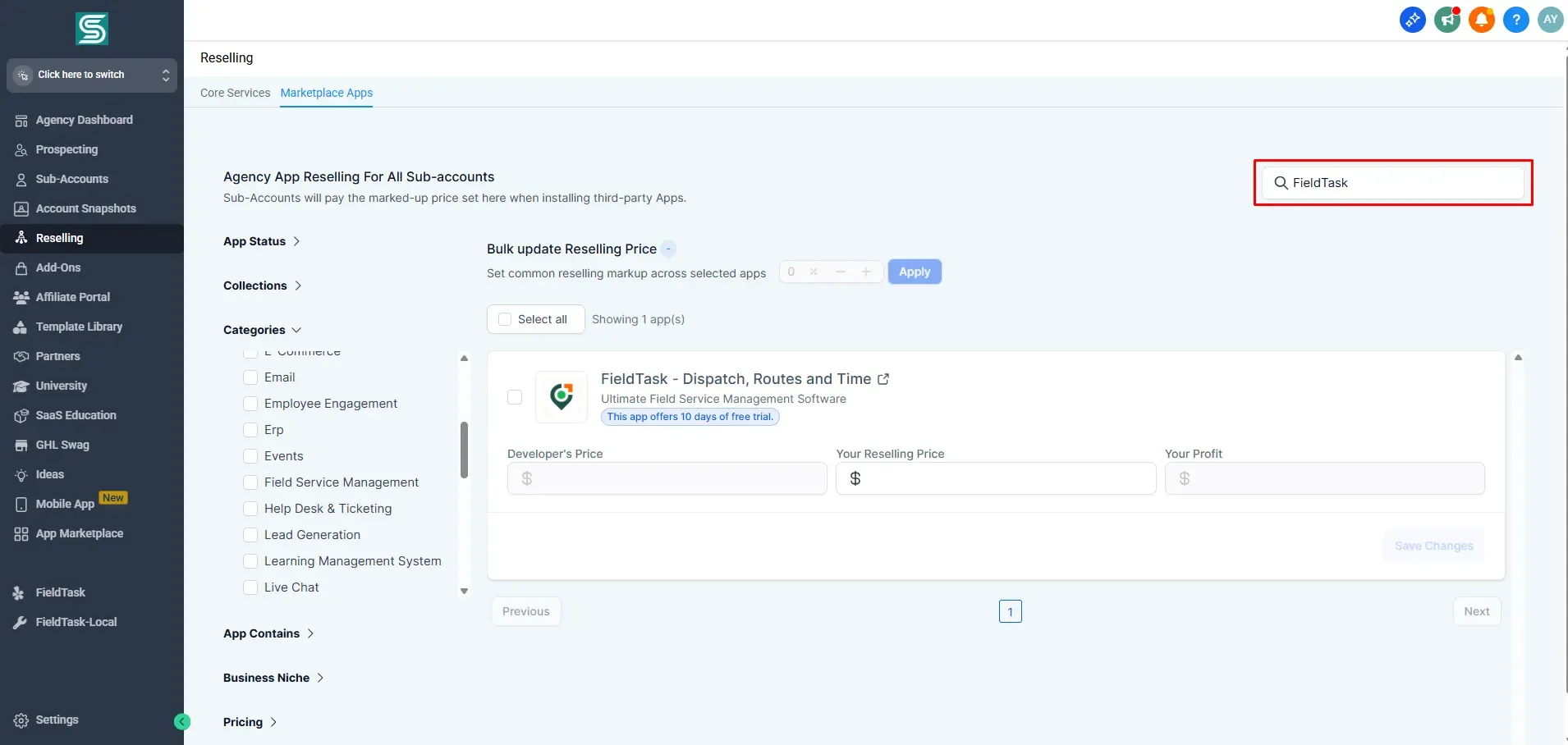Click the Next page button

(1477, 611)
